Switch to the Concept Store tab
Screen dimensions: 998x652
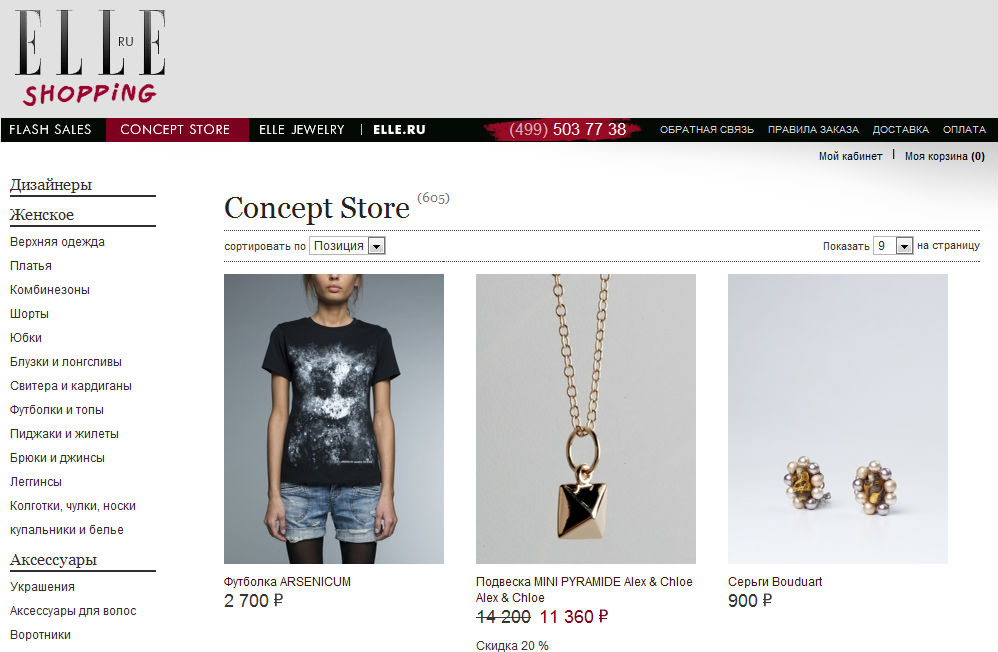175,129
